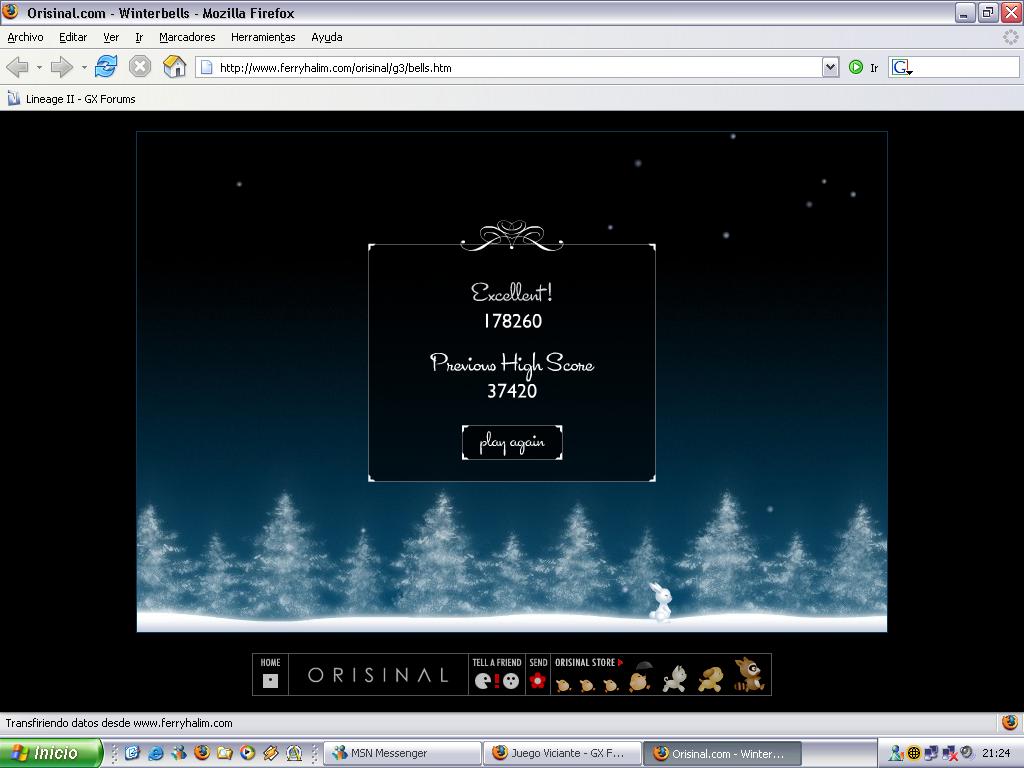Image resolution: width=1024 pixels, height=768 pixels.
Task: Click the green Go (Ir) button
Action: (856, 67)
